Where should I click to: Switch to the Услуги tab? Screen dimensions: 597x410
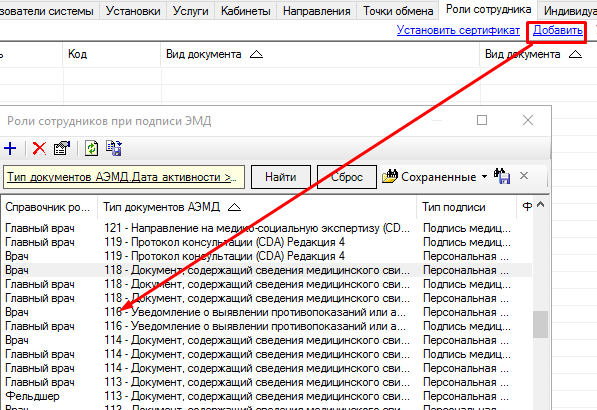pyautogui.click(x=190, y=11)
